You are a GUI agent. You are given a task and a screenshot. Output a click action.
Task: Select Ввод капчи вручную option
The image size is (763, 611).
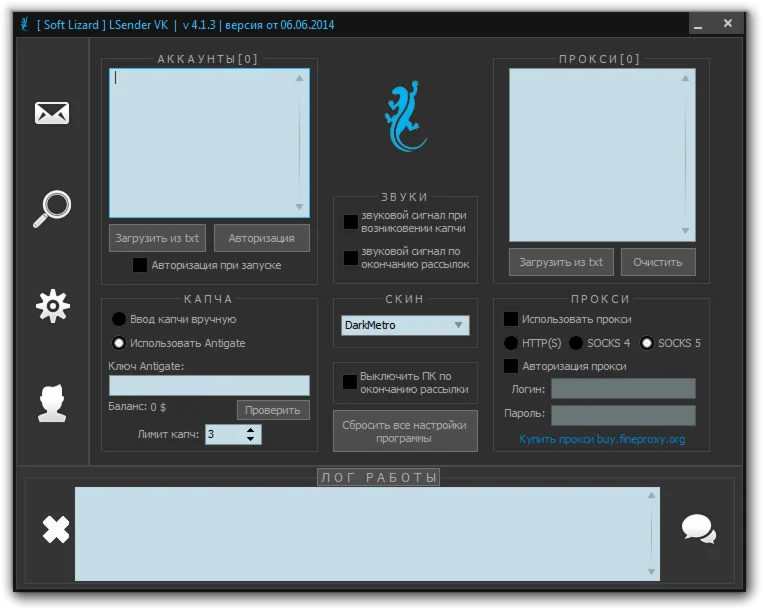[119, 319]
